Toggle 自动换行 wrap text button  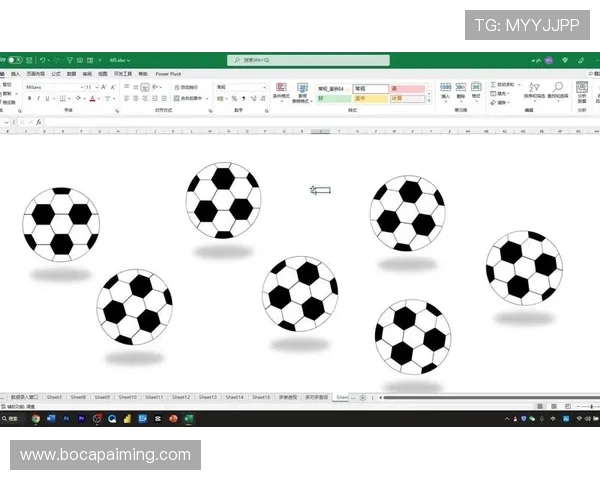click(186, 87)
